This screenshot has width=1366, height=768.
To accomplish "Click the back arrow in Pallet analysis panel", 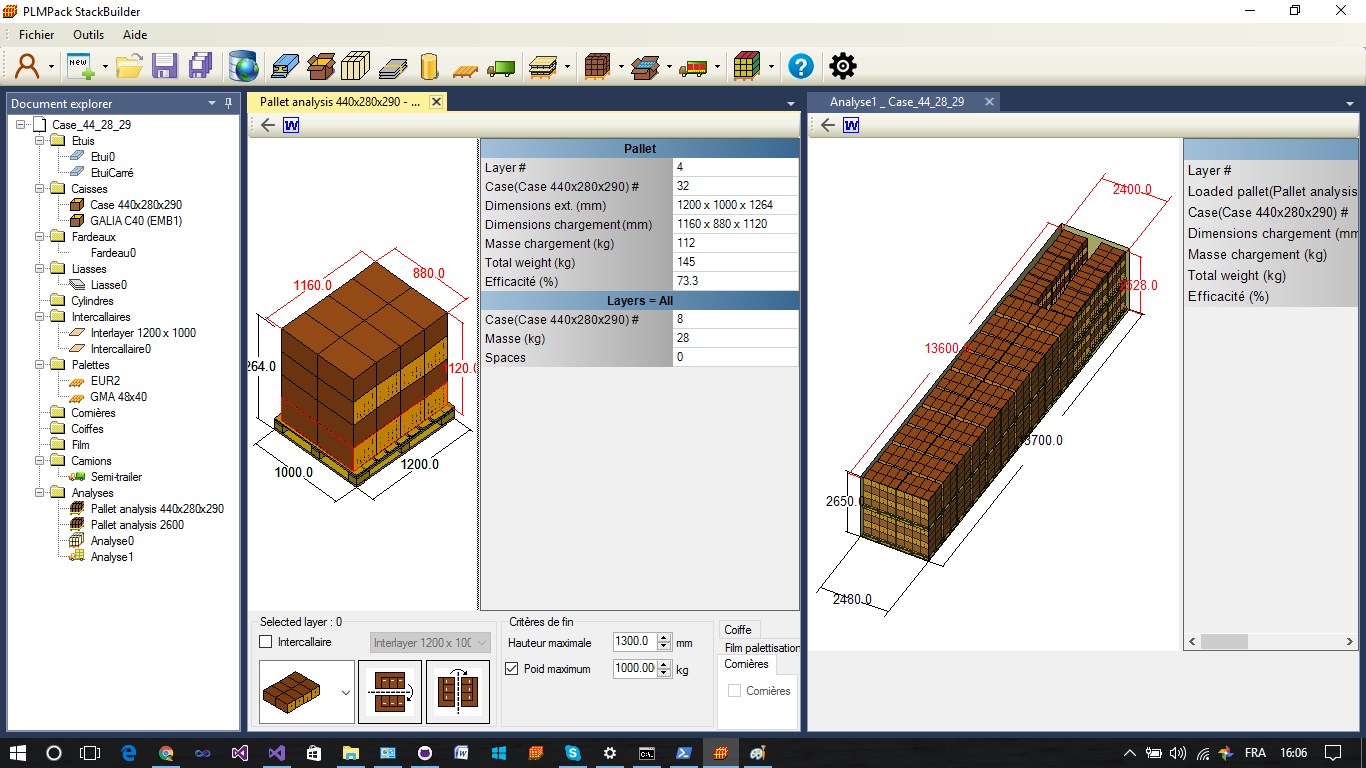I will tap(267, 125).
